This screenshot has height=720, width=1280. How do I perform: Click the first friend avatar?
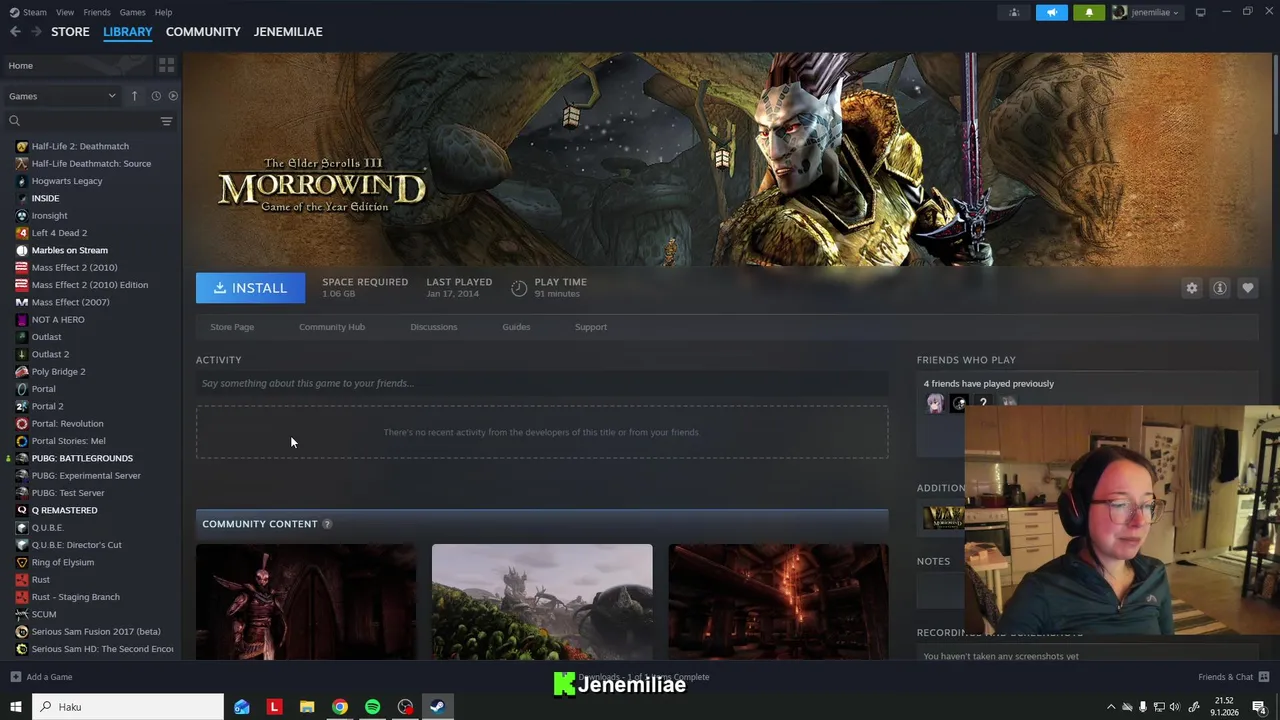tap(935, 403)
